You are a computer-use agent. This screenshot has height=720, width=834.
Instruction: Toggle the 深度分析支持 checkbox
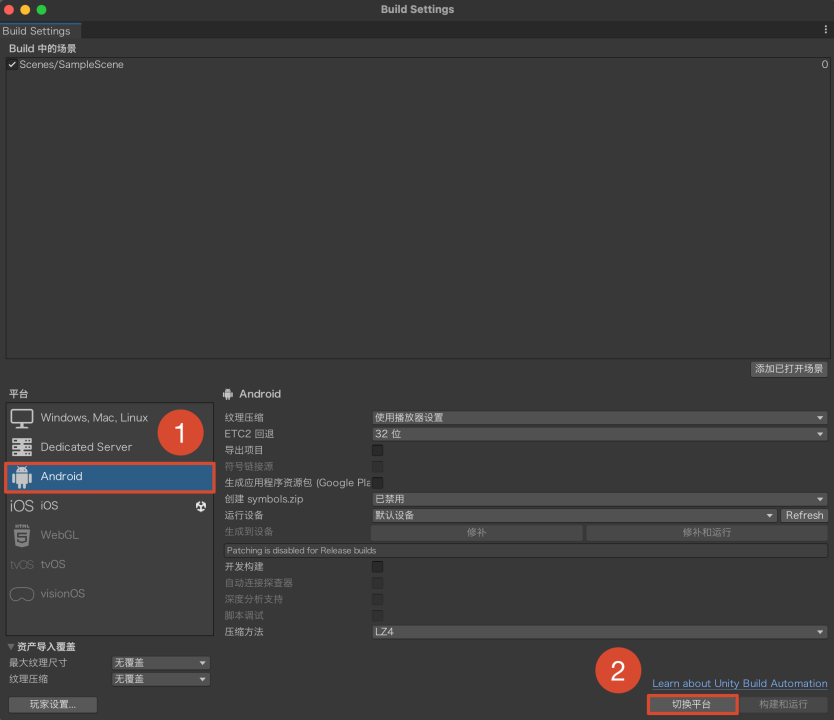(x=378, y=599)
